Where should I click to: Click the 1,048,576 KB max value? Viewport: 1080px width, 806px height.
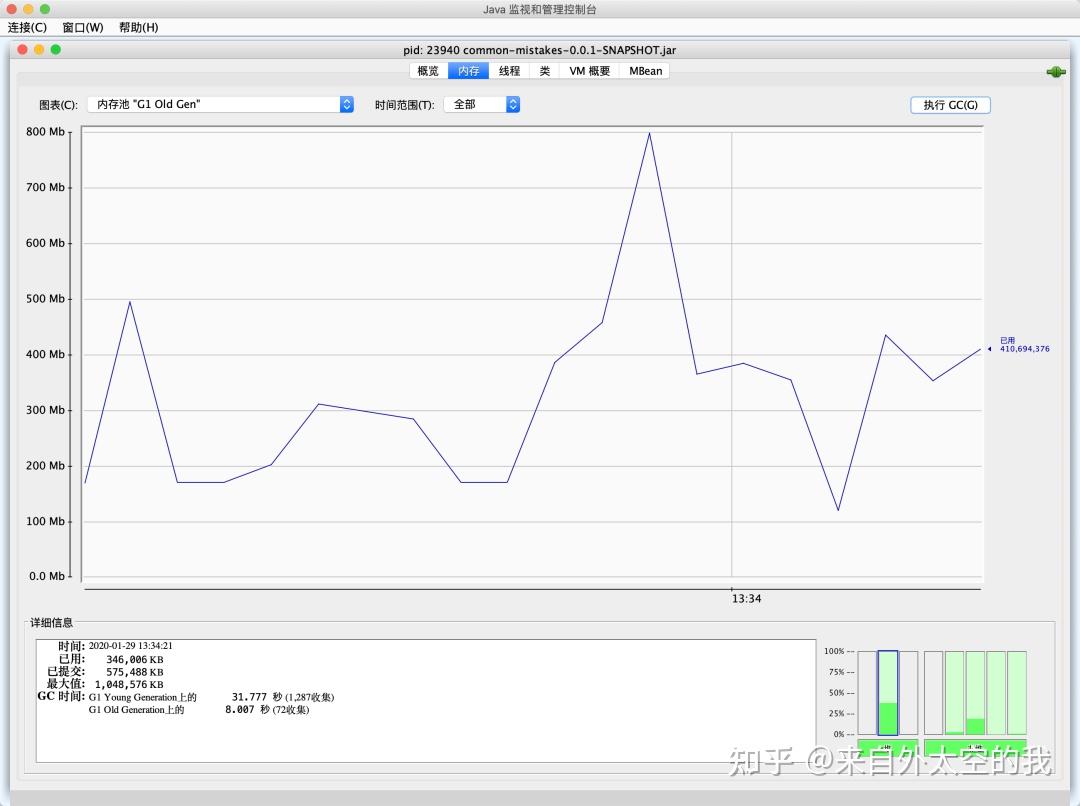point(129,684)
